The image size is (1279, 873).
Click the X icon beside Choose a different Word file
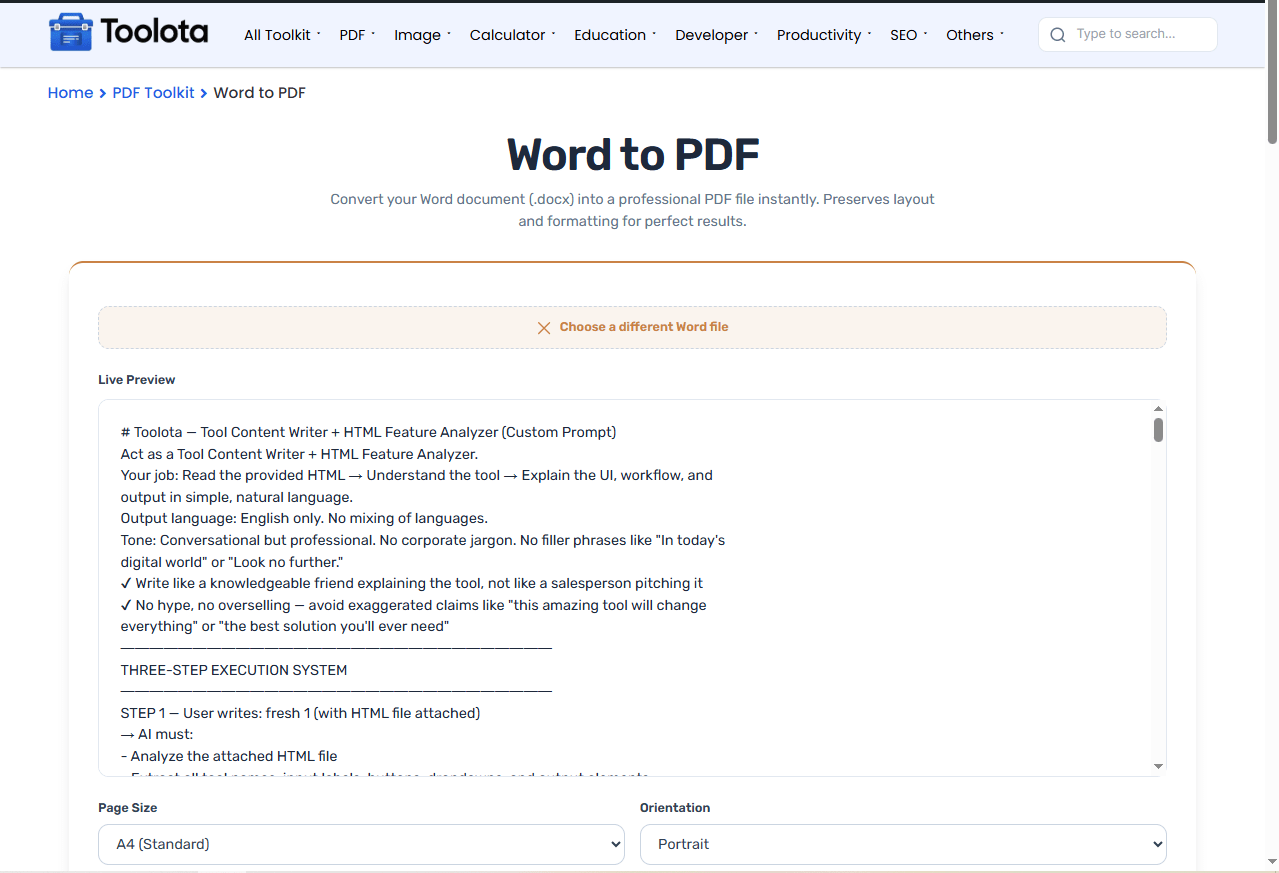tap(544, 328)
